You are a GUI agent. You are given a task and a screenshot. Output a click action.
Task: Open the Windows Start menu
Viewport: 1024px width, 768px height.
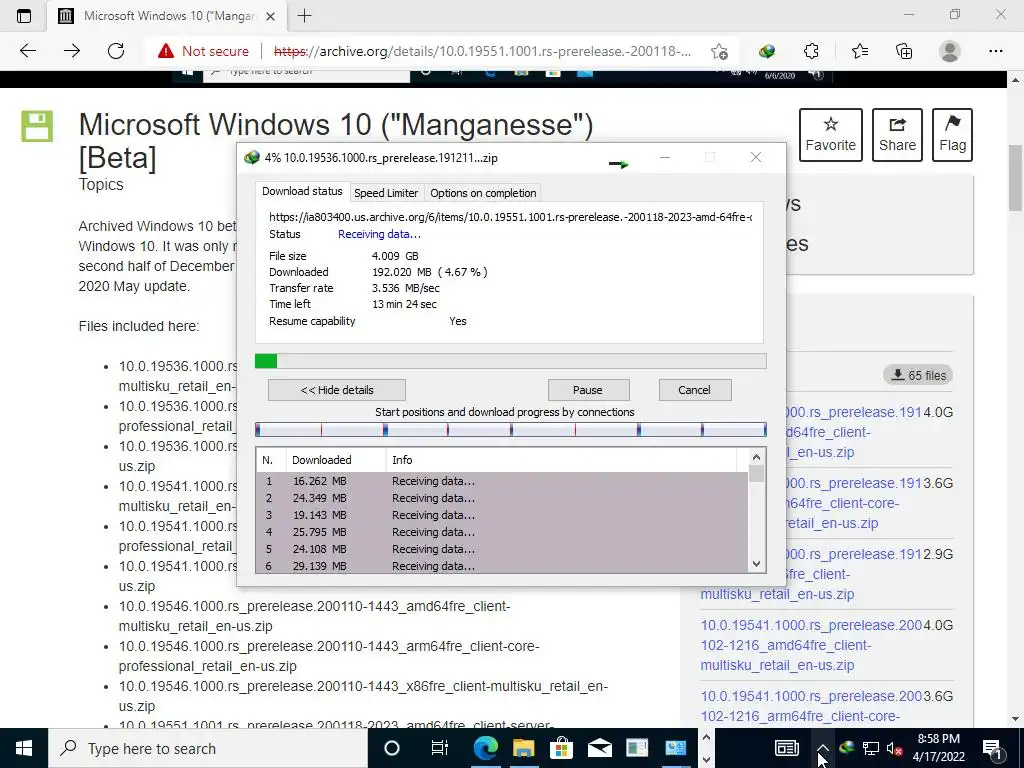pyautogui.click(x=24, y=748)
